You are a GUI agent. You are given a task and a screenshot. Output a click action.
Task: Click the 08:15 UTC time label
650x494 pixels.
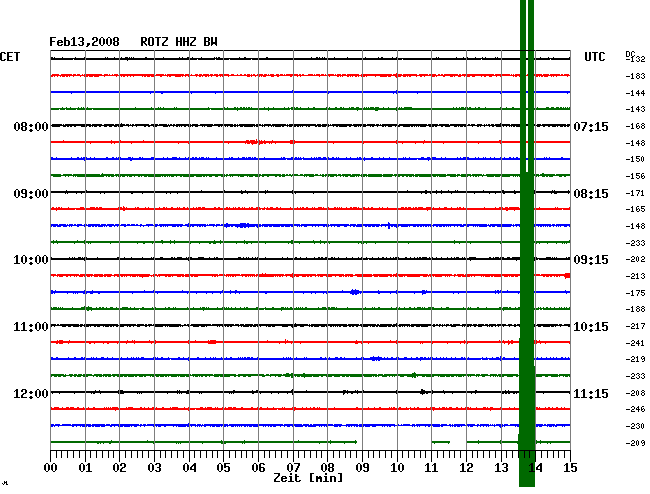(x=591, y=194)
